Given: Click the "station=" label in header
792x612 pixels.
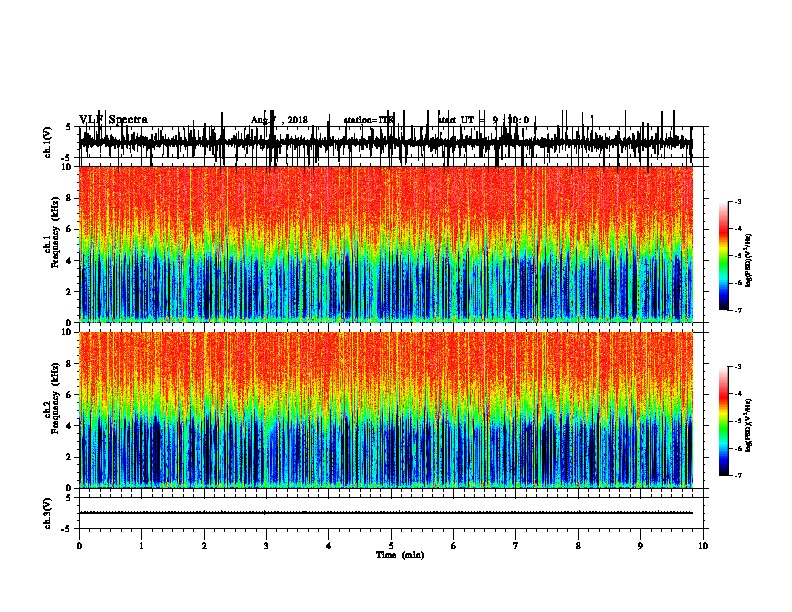Looking at the screenshot, I should click(361, 120).
